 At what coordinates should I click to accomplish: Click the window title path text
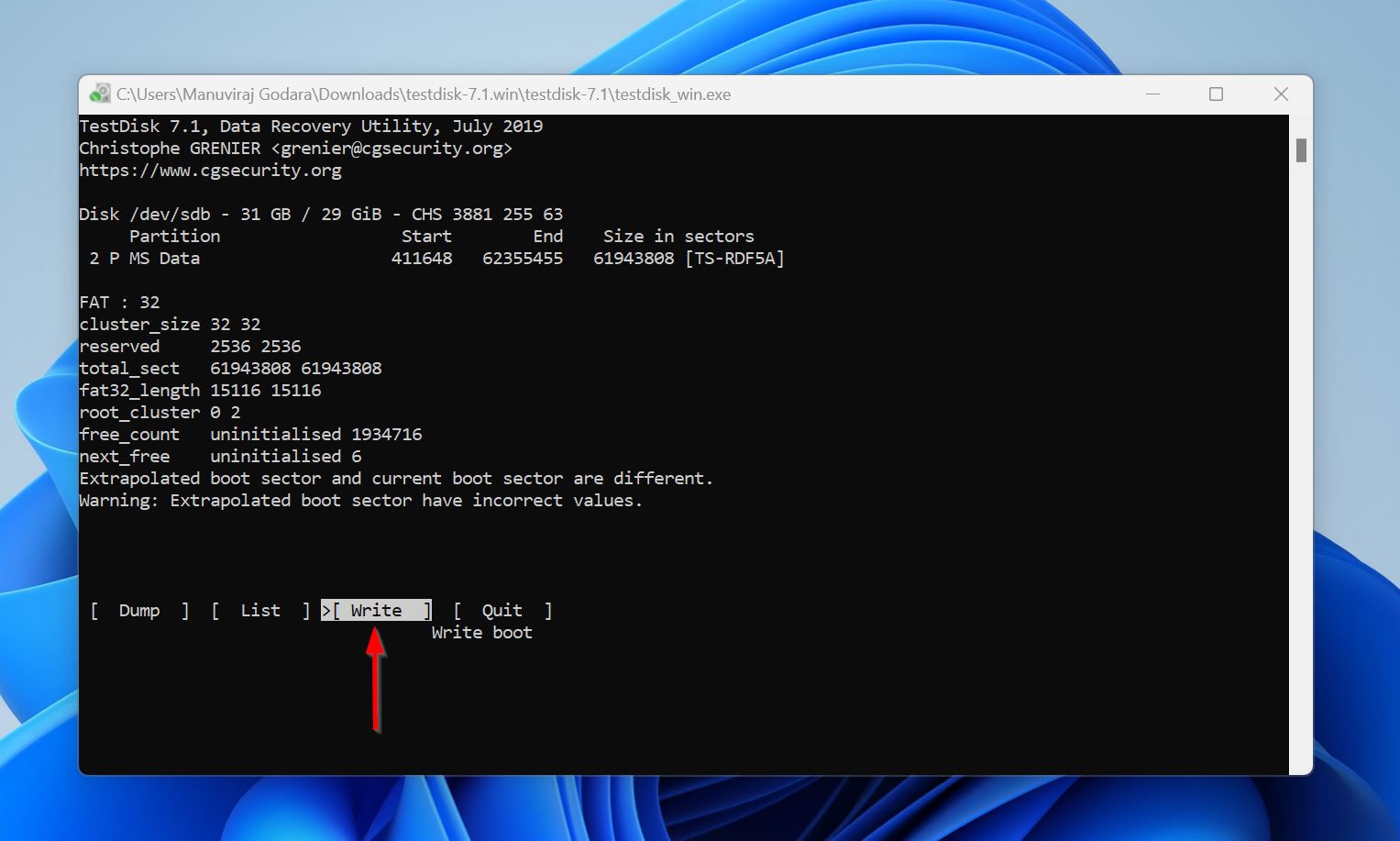pyautogui.click(x=424, y=94)
